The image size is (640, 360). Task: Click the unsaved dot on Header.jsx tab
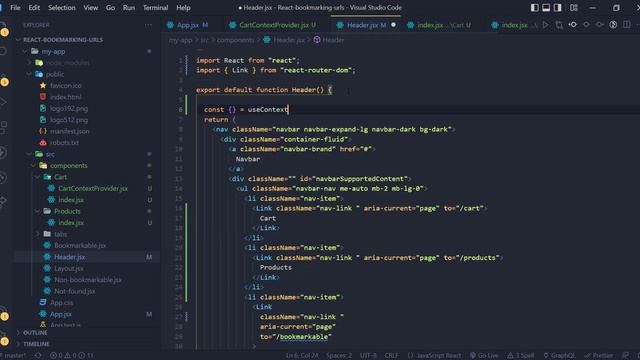pos(393,25)
